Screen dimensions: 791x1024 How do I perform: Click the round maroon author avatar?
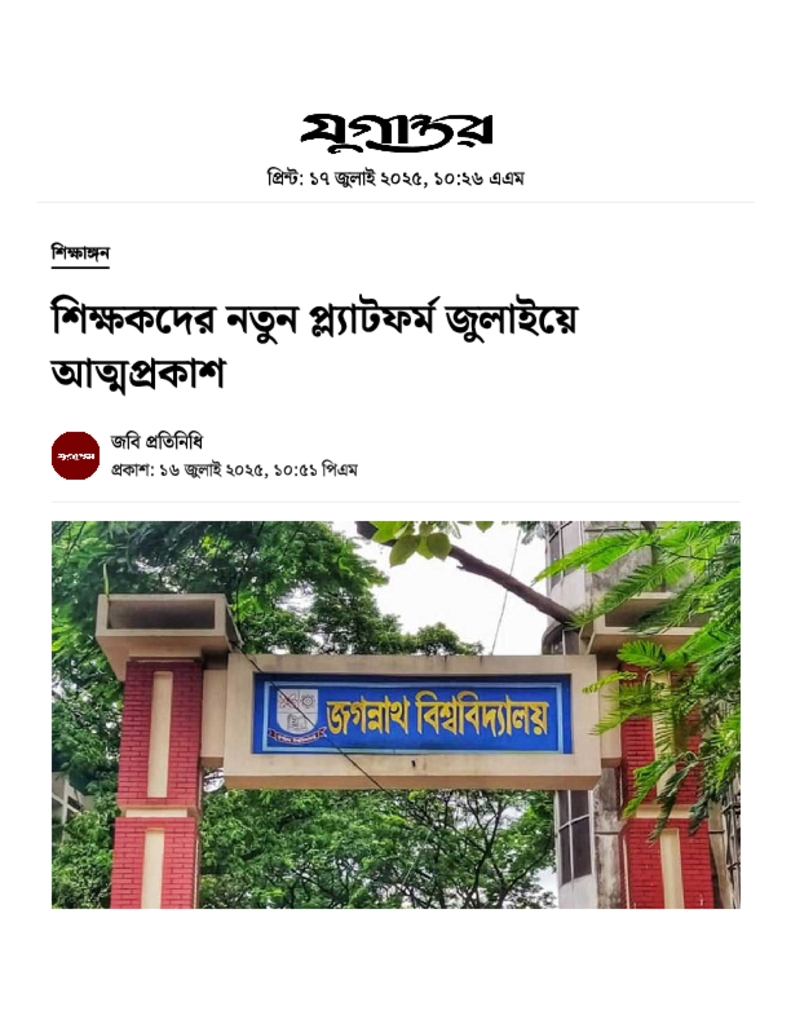click(x=76, y=456)
